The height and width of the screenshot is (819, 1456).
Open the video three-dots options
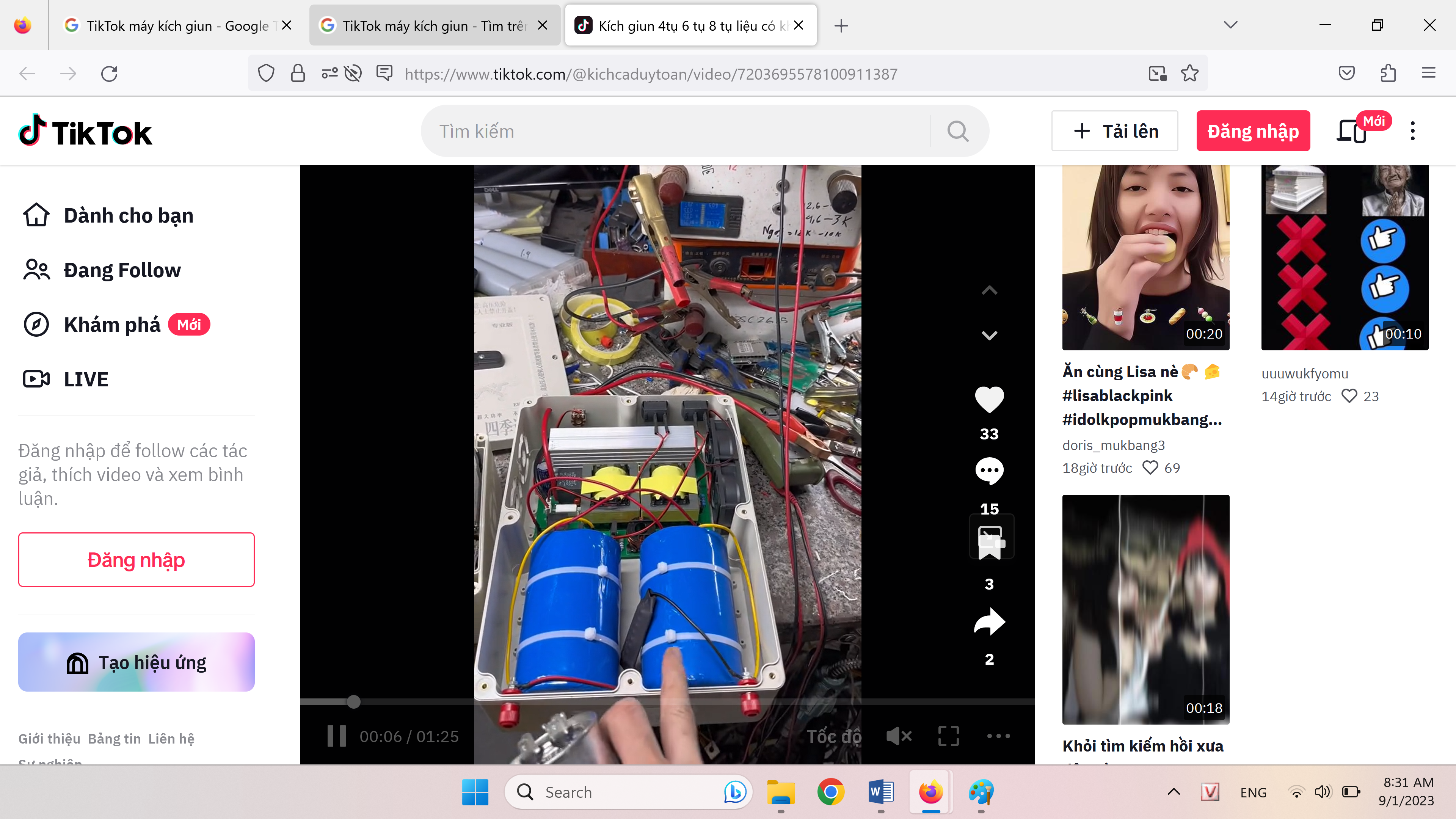coord(998,736)
